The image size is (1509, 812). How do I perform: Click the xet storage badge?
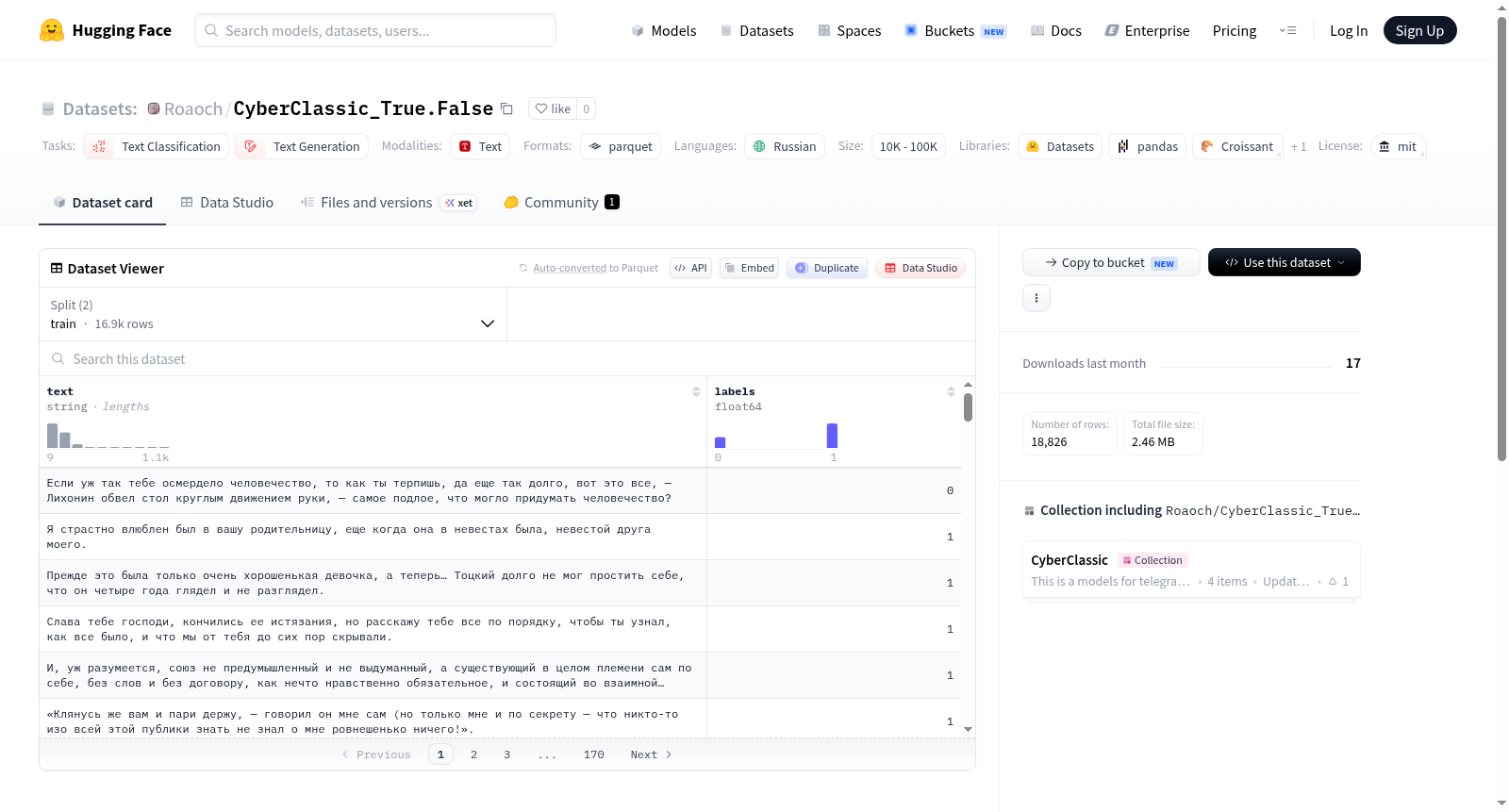point(459,203)
